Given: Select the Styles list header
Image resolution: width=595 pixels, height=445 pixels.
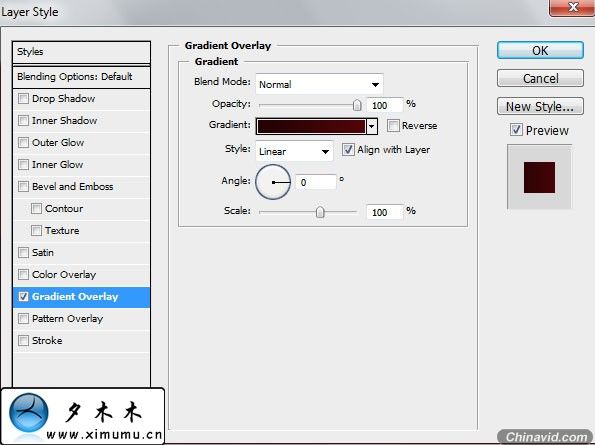Looking at the screenshot, I should pos(82,52).
